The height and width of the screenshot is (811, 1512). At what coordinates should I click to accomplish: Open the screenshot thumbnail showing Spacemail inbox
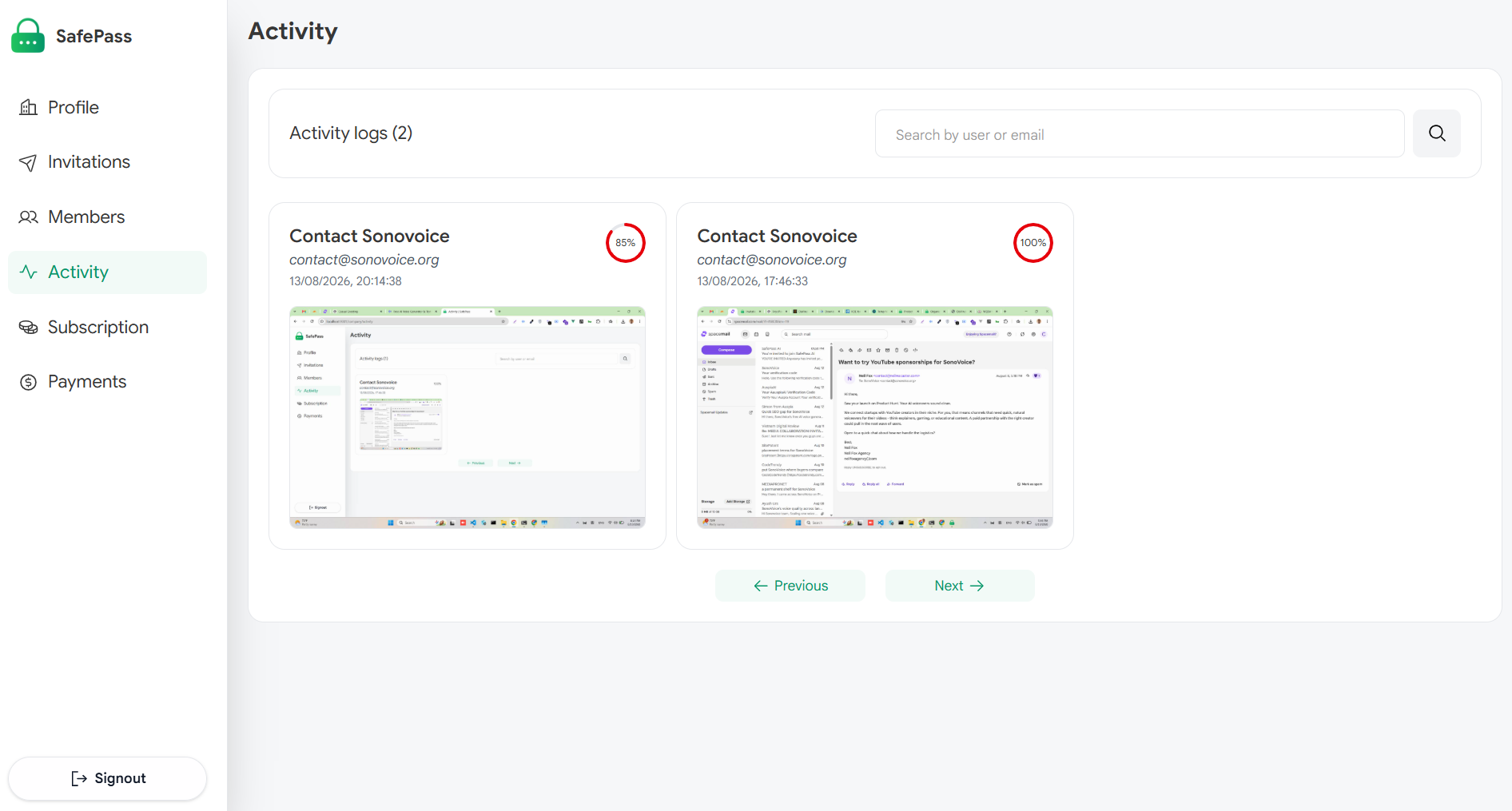875,417
